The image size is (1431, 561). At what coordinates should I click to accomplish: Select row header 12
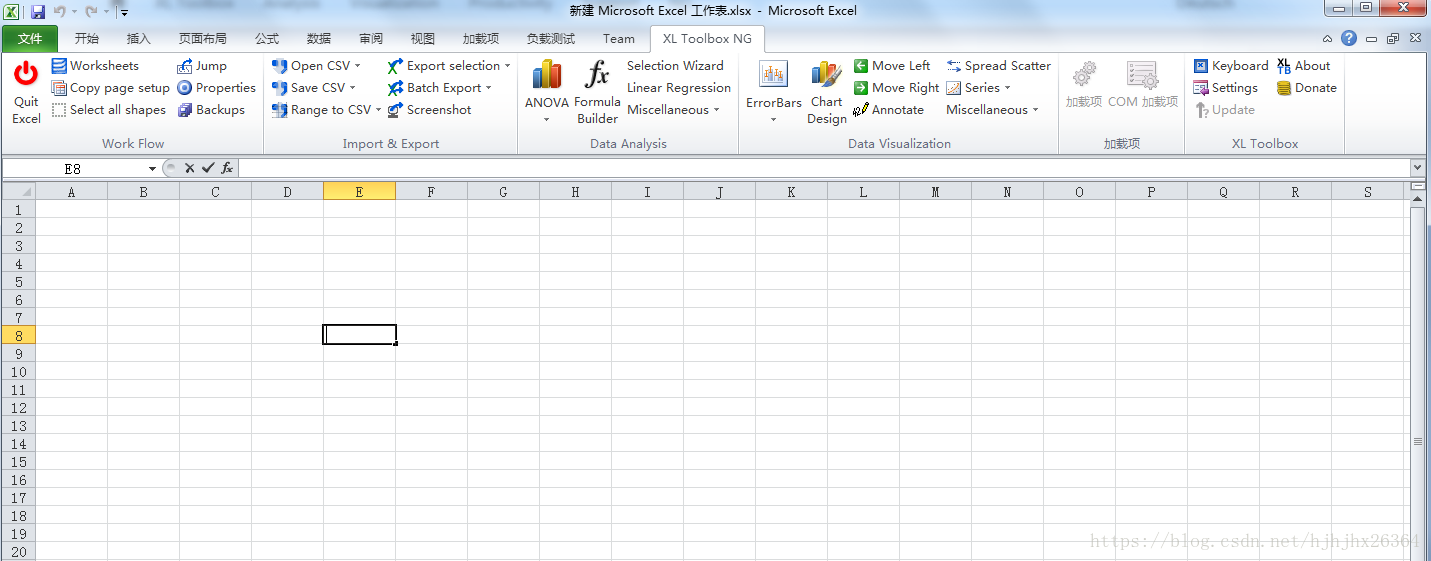[18, 408]
